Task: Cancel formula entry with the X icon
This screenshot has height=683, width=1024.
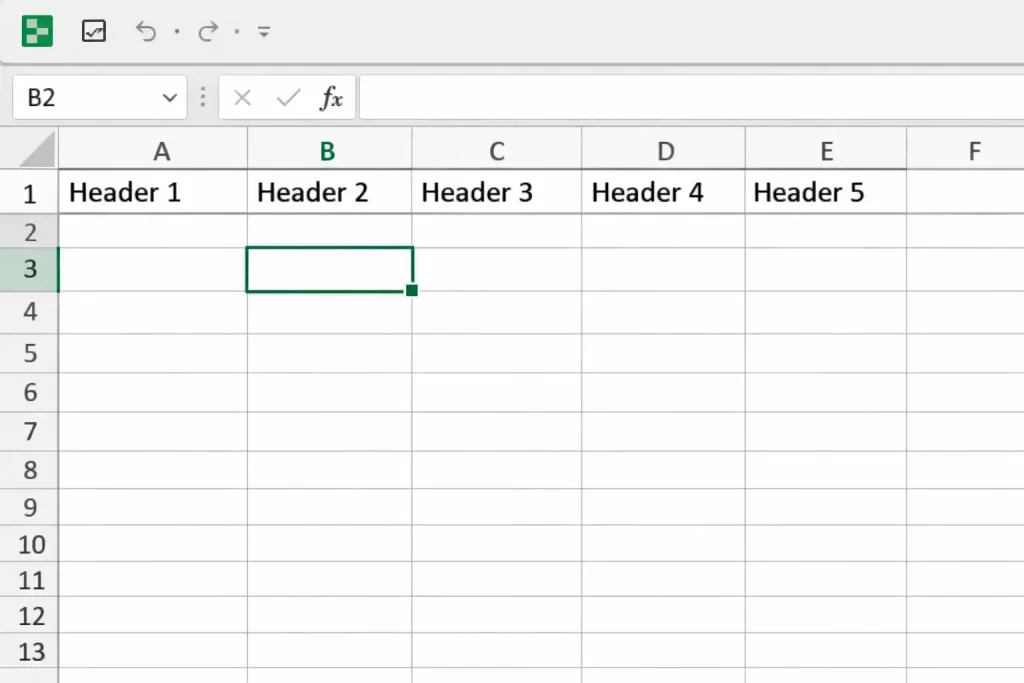Action: [242, 98]
